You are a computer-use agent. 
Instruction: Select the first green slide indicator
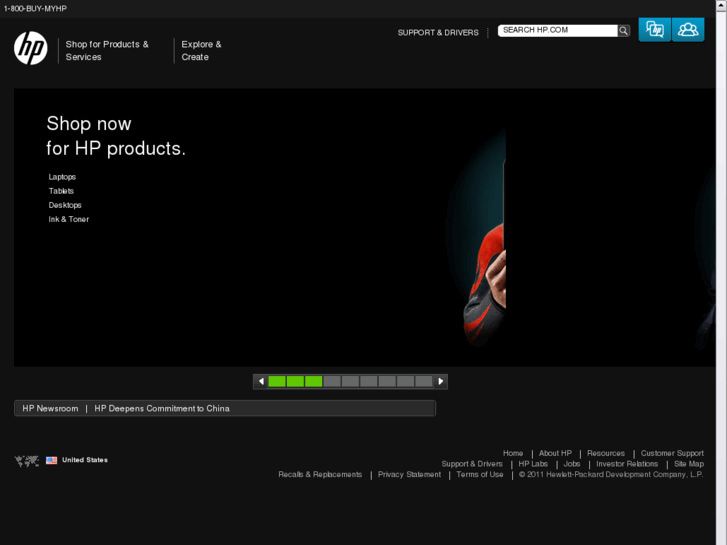(277, 381)
